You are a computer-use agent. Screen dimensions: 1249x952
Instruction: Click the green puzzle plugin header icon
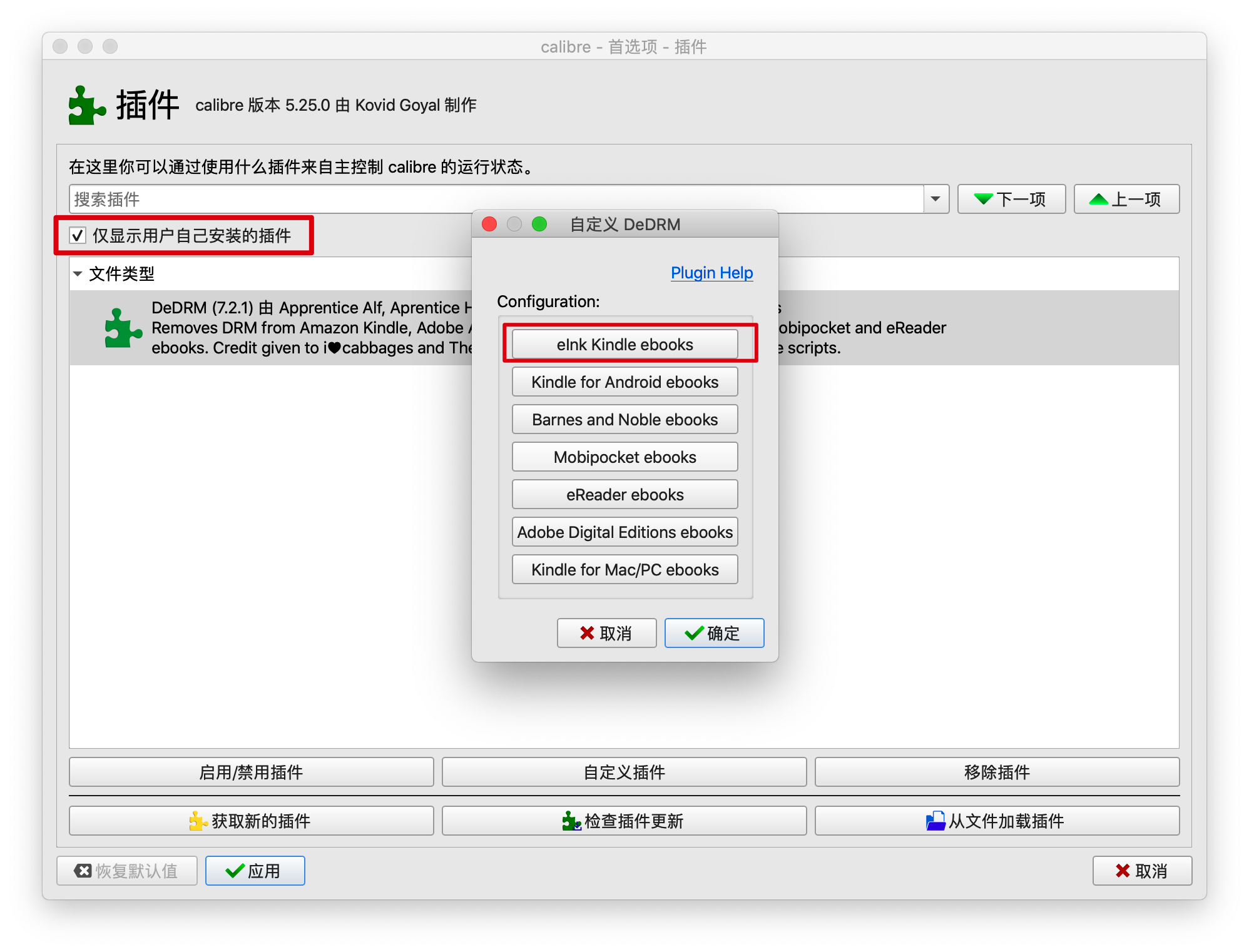coord(86,105)
